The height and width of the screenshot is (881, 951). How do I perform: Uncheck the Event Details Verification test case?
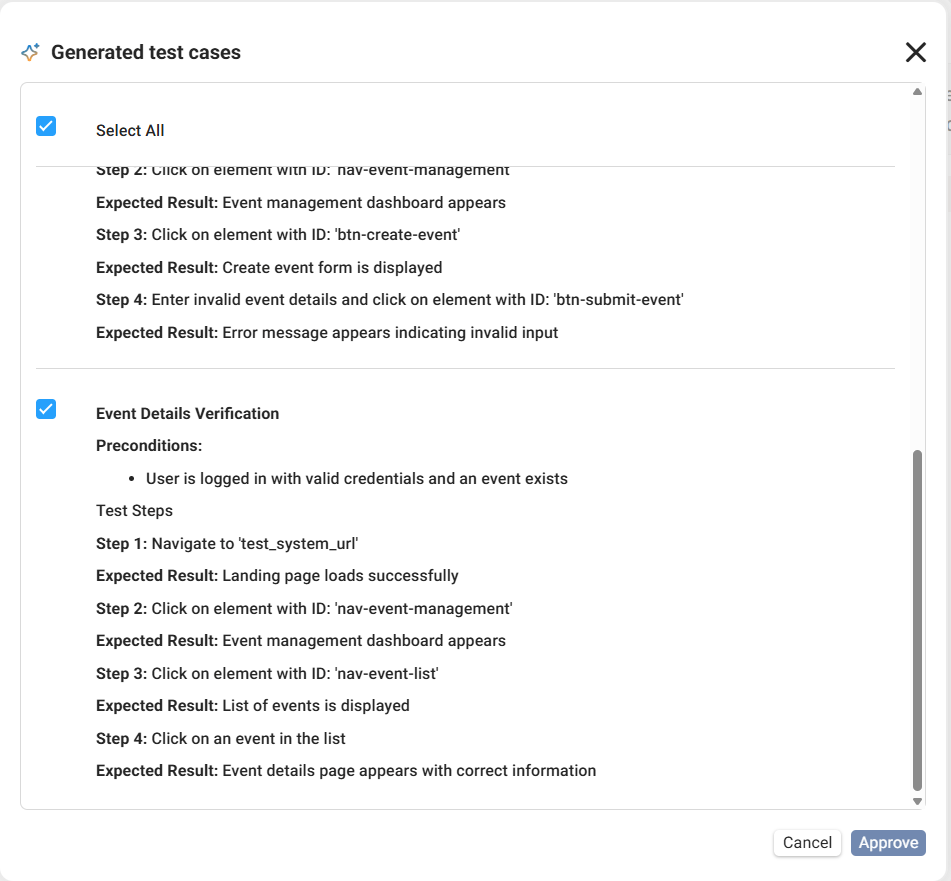point(46,409)
